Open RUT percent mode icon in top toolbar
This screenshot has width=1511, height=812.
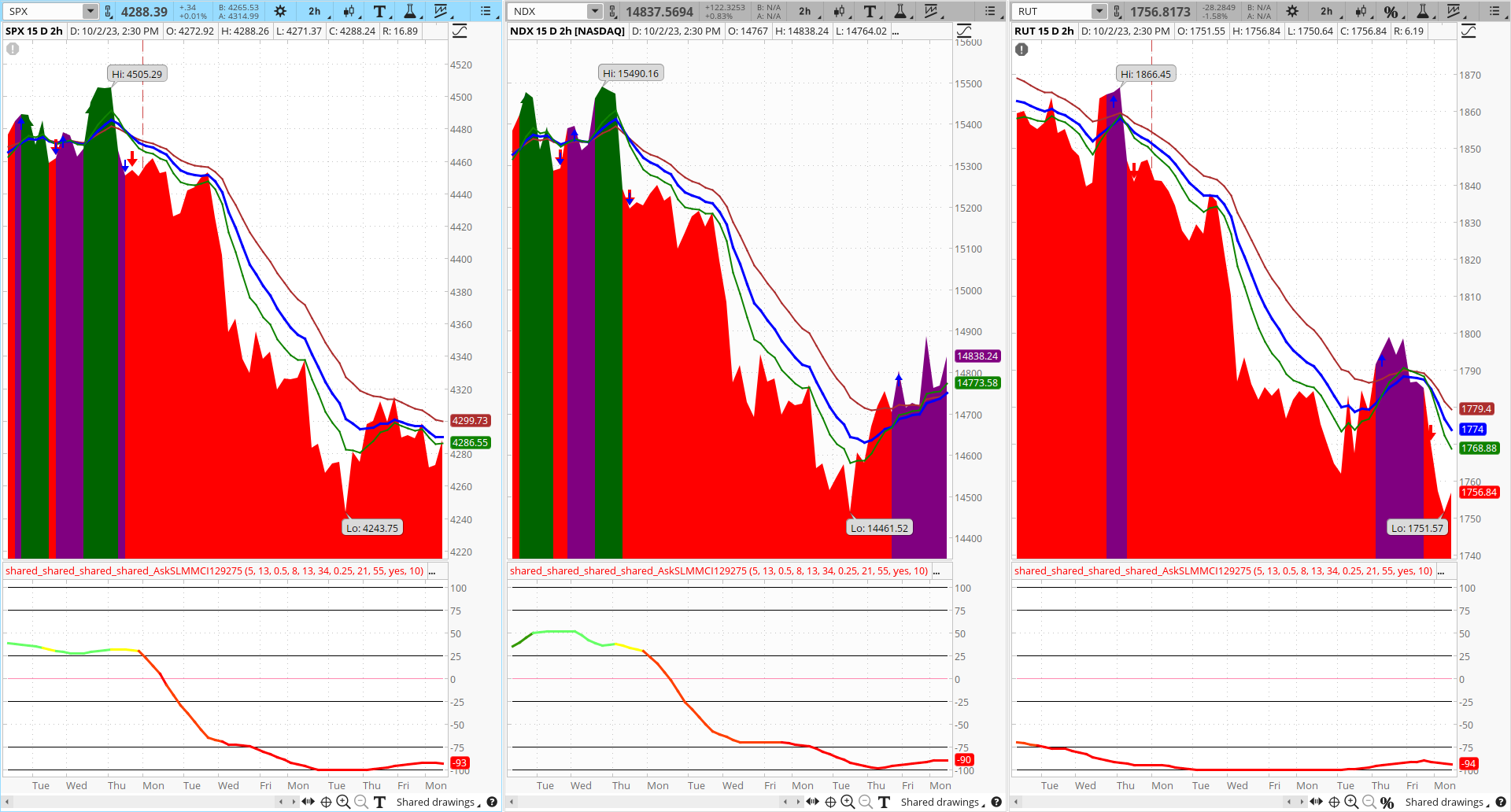[1391, 12]
